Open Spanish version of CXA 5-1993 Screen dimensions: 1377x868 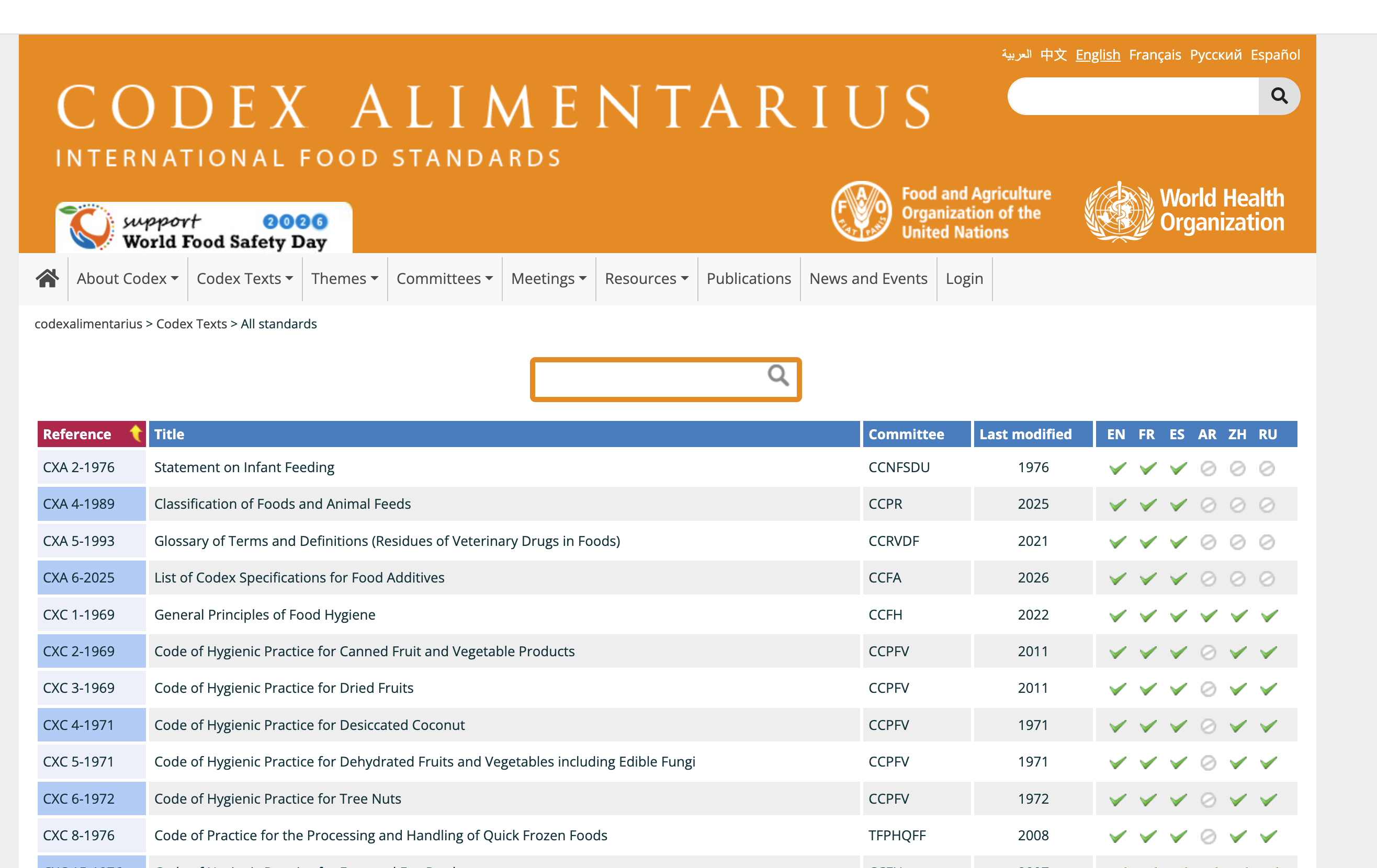[x=1178, y=542]
